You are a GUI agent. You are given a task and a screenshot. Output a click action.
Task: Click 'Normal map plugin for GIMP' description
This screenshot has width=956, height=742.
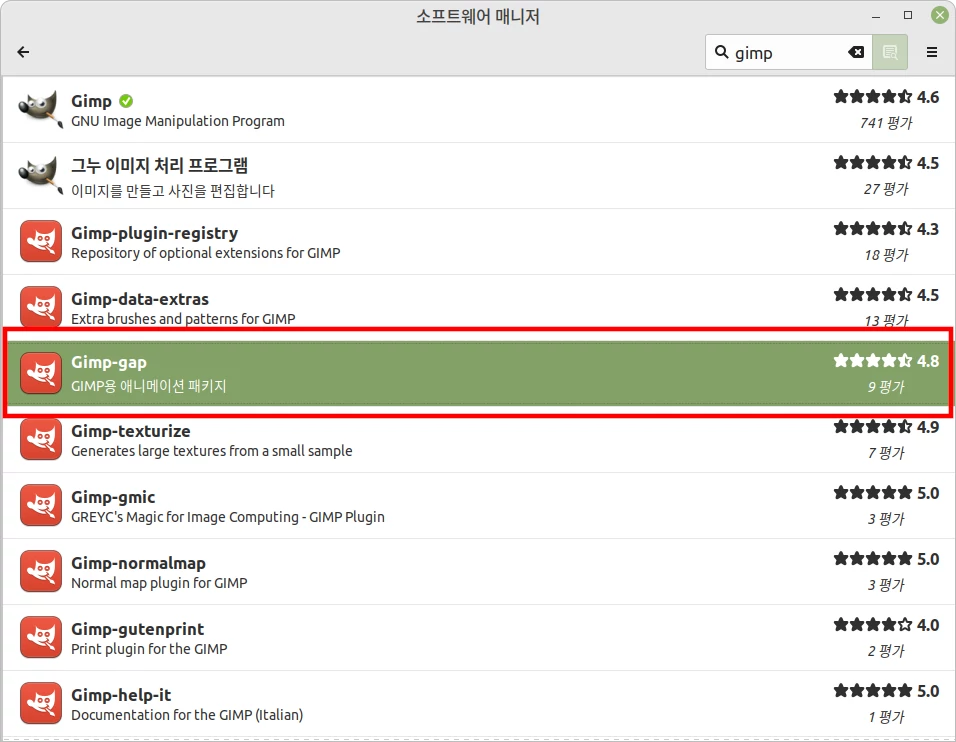tap(159, 583)
